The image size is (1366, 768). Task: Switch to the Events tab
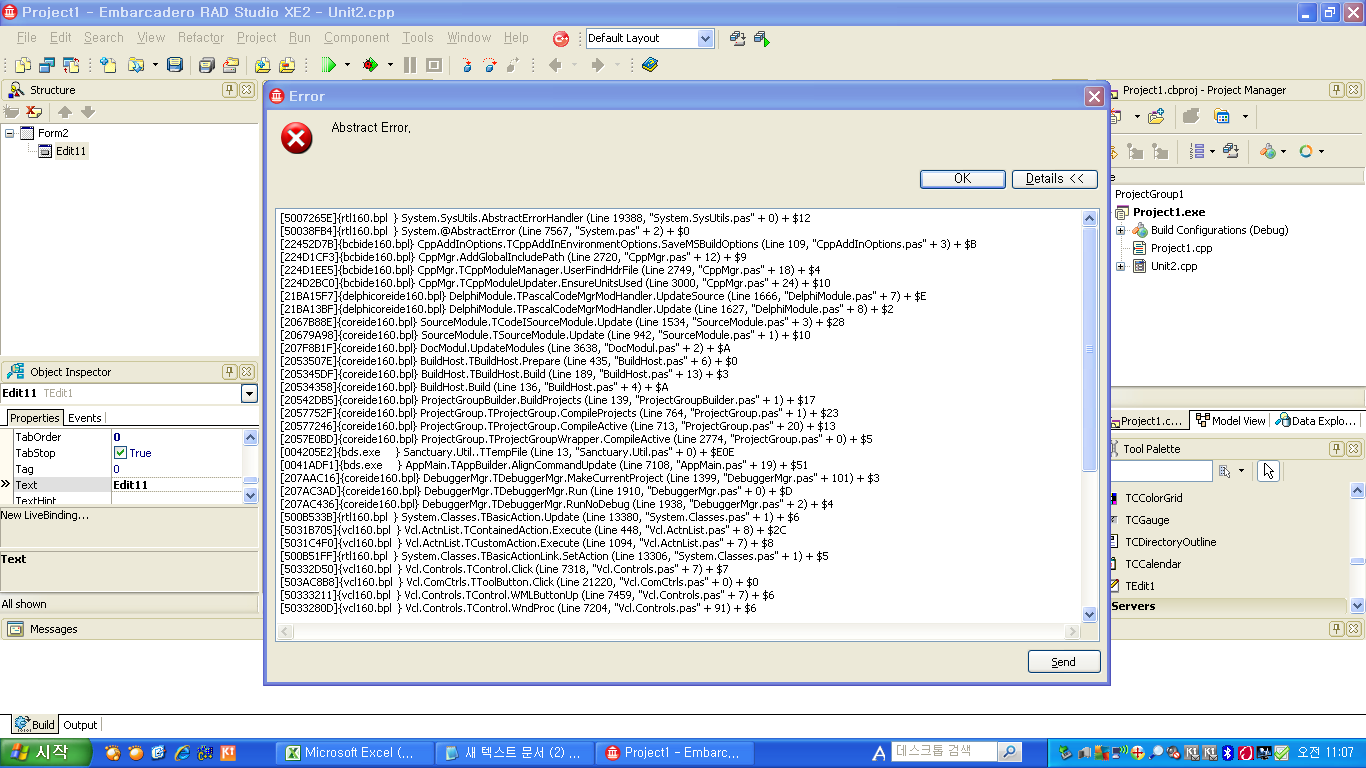[x=84, y=418]
